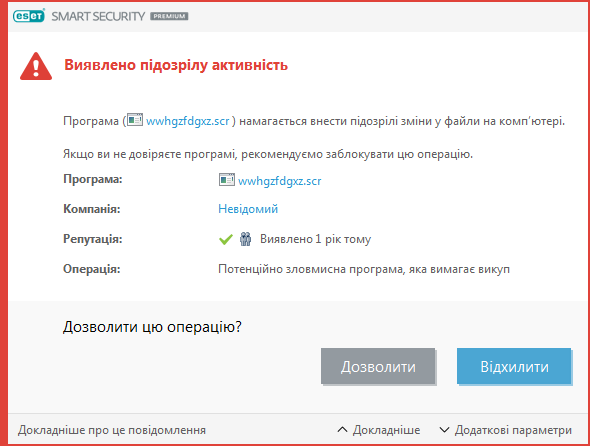Click the Невідомий company link
Viewport: 590px width, 446px height.
[x=248, y=209]
